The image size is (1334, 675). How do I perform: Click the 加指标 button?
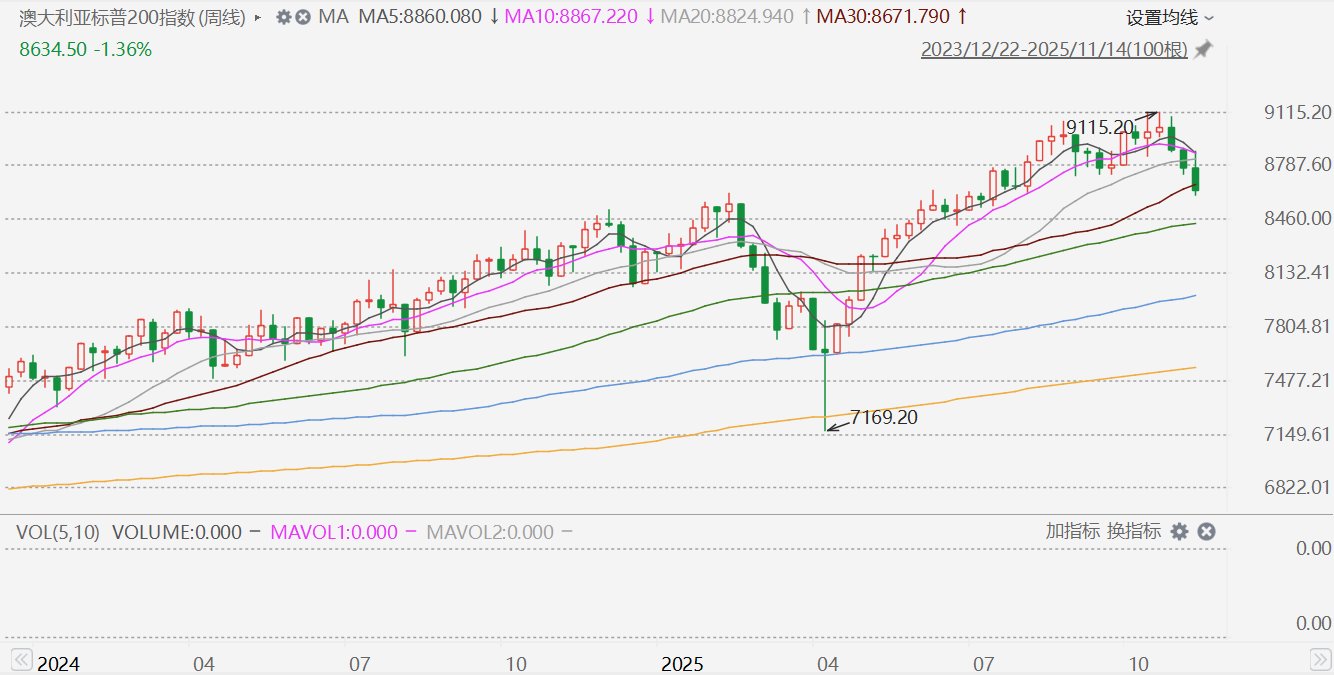pyautogui.click(x=1072, y=531)
